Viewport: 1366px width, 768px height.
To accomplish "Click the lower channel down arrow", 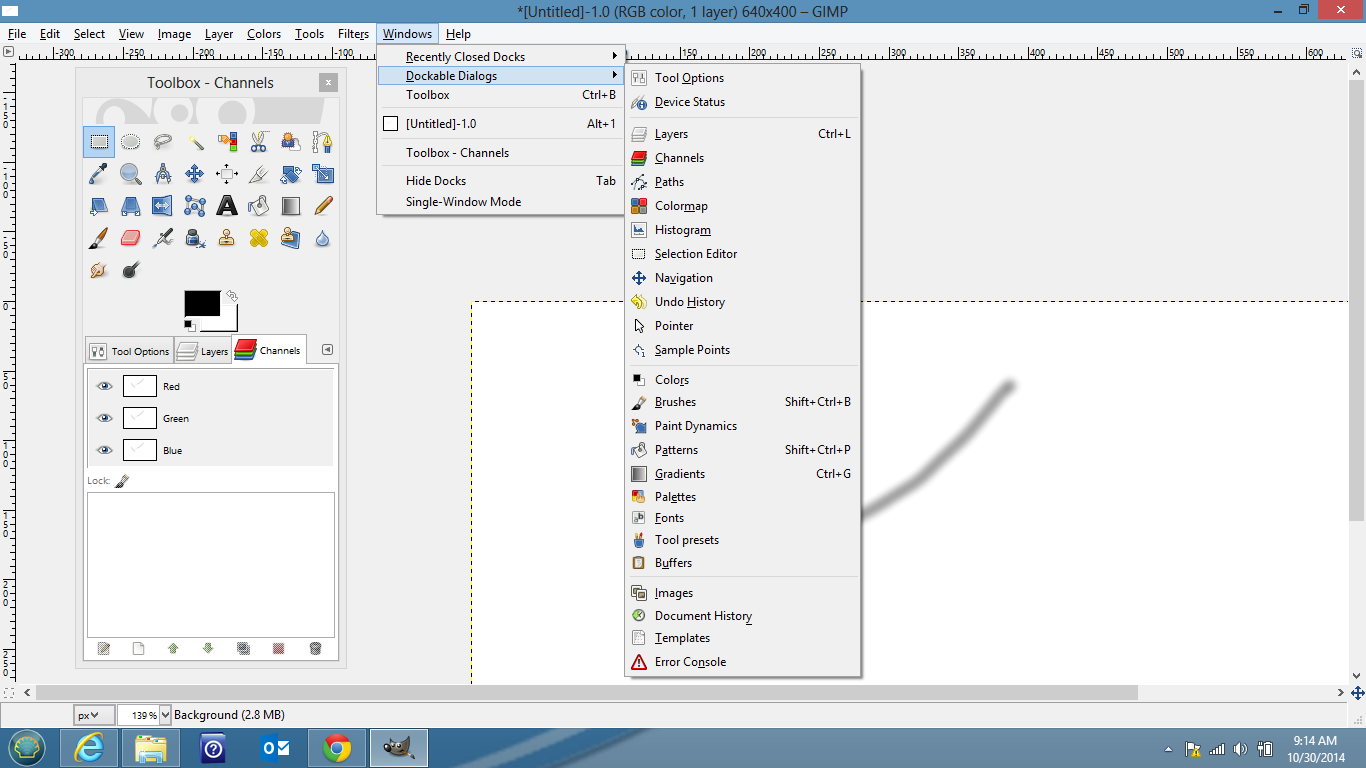I will click(208, 648).
